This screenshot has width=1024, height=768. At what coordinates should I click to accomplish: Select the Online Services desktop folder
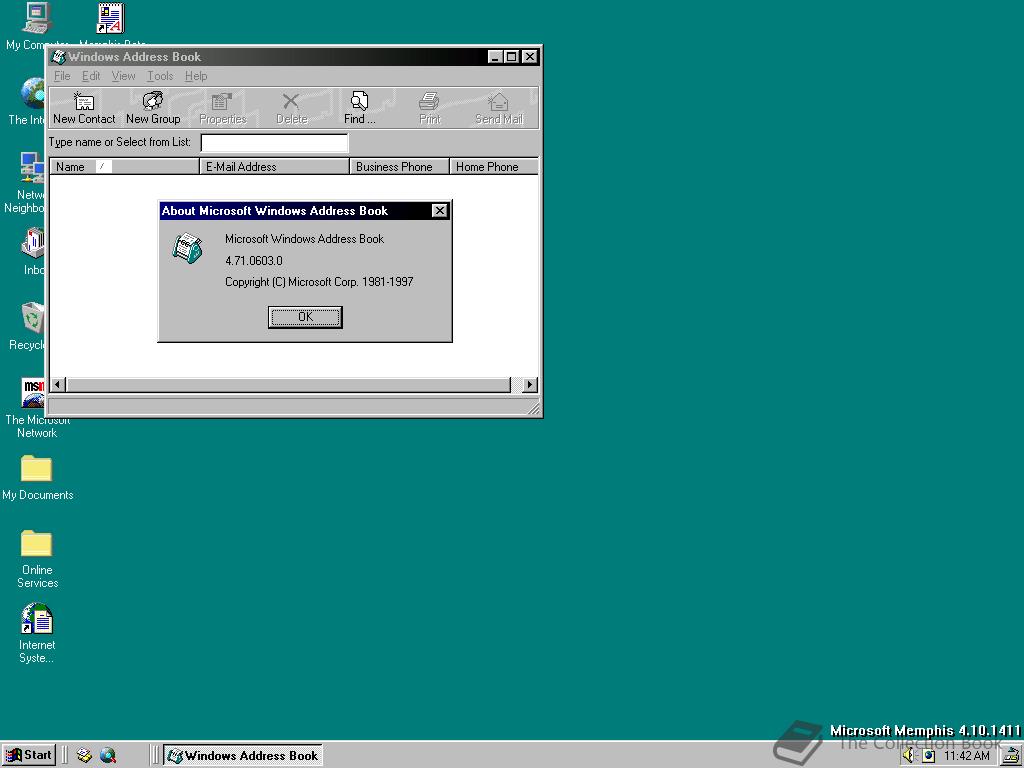coord(37,560)
